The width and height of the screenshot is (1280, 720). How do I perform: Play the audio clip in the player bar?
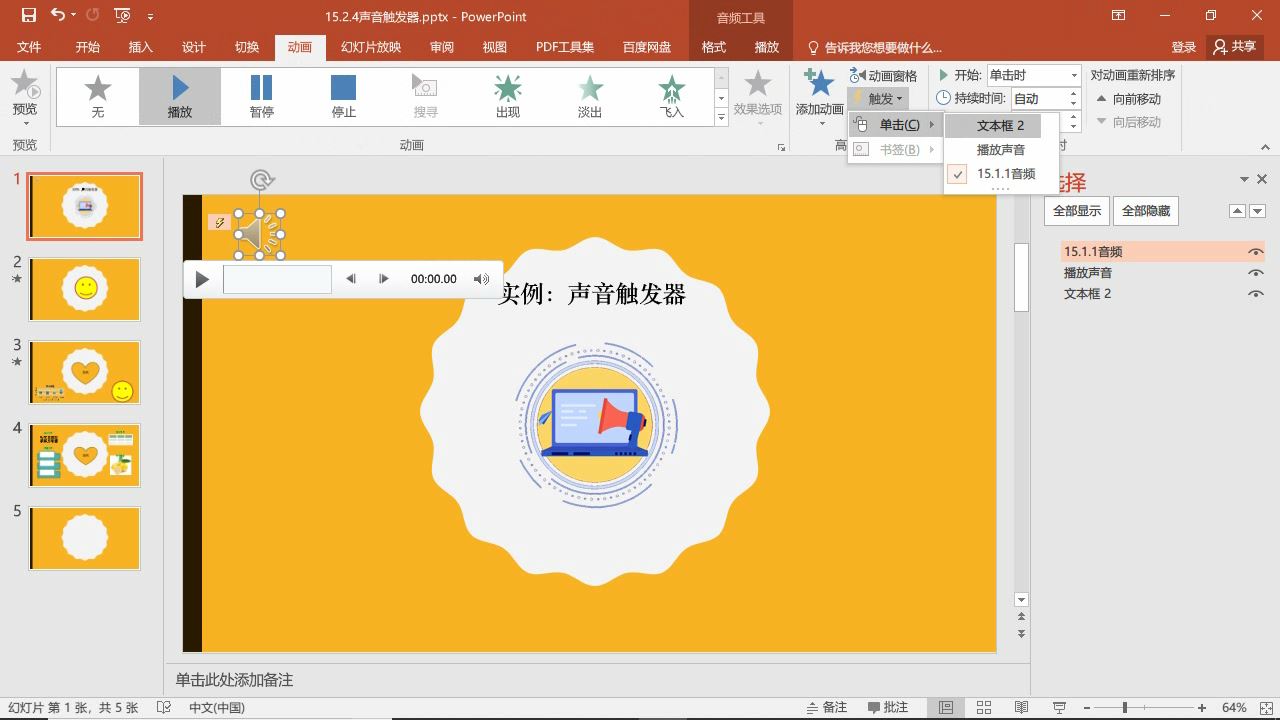[202, 279]
